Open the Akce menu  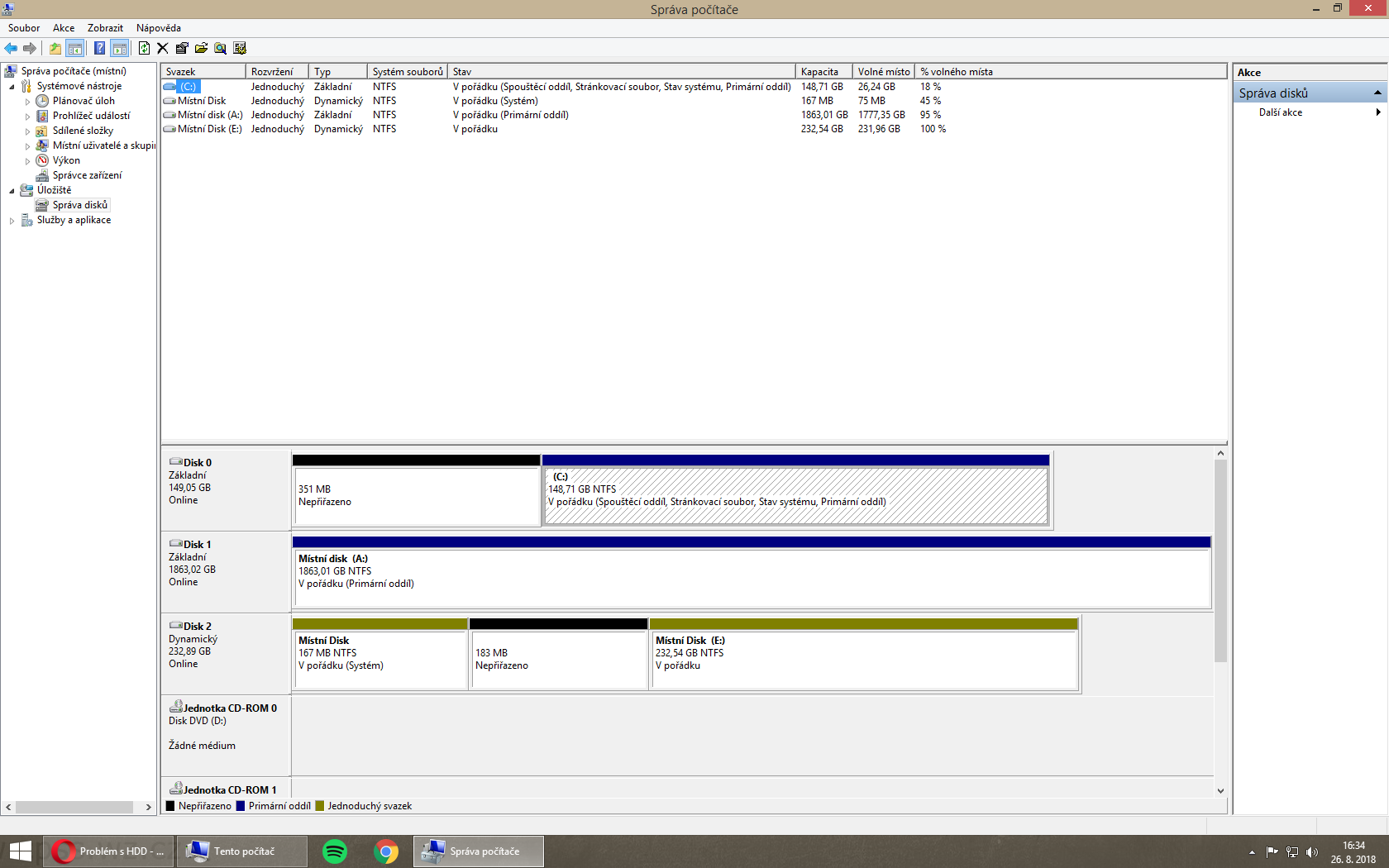click(64, 28)
